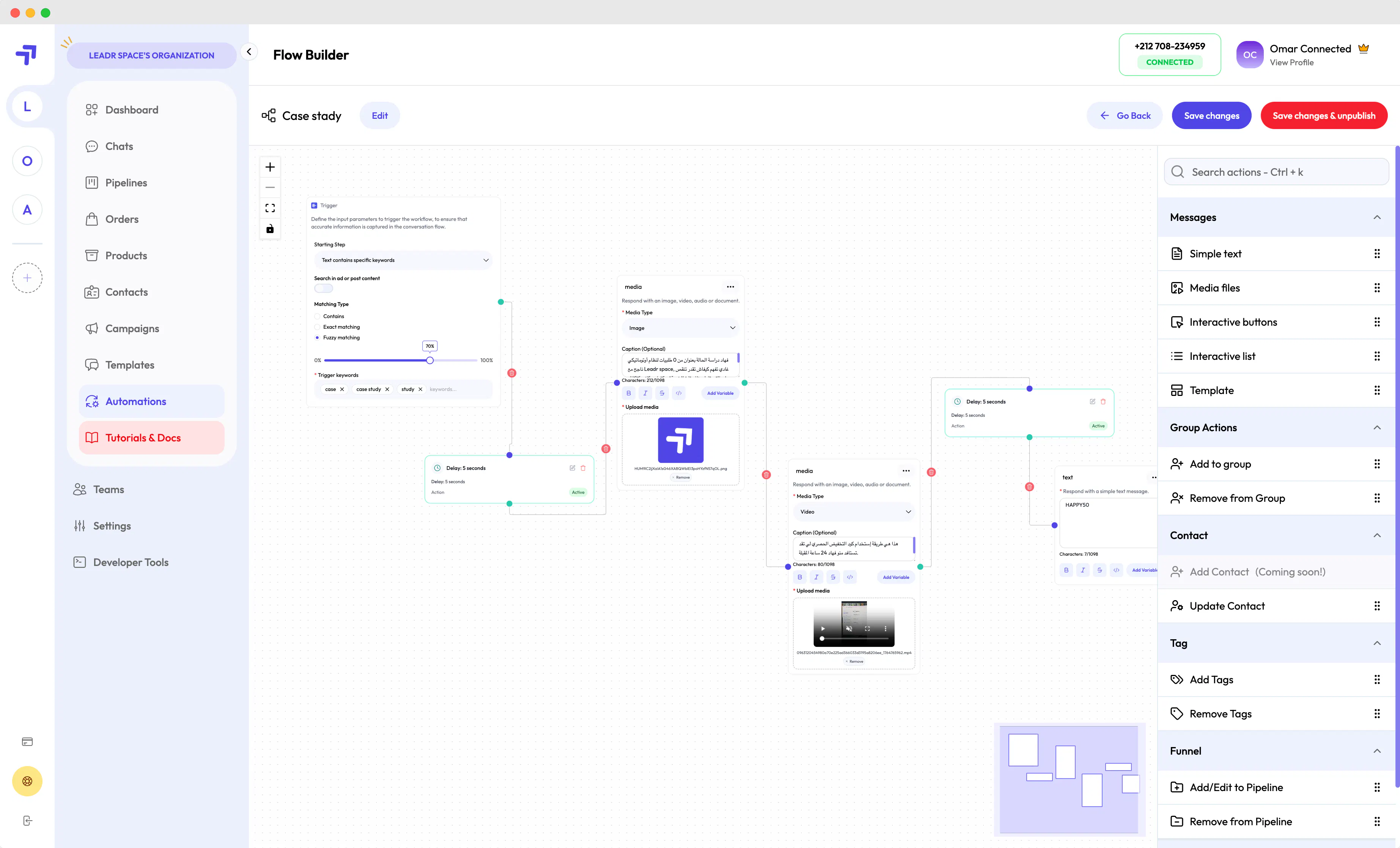This screenshot has height=848, width=1400.
Task: Select Fuzzy matching radio option
Action: click(317, 337)
